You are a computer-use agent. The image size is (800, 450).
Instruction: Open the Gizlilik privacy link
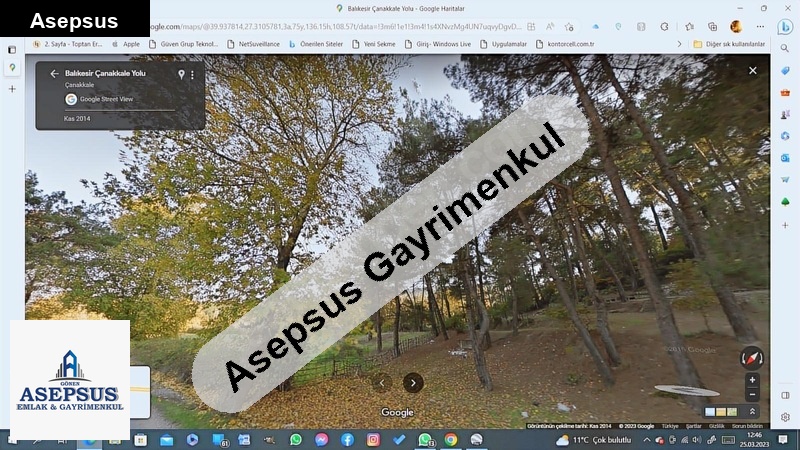point(717,426)
